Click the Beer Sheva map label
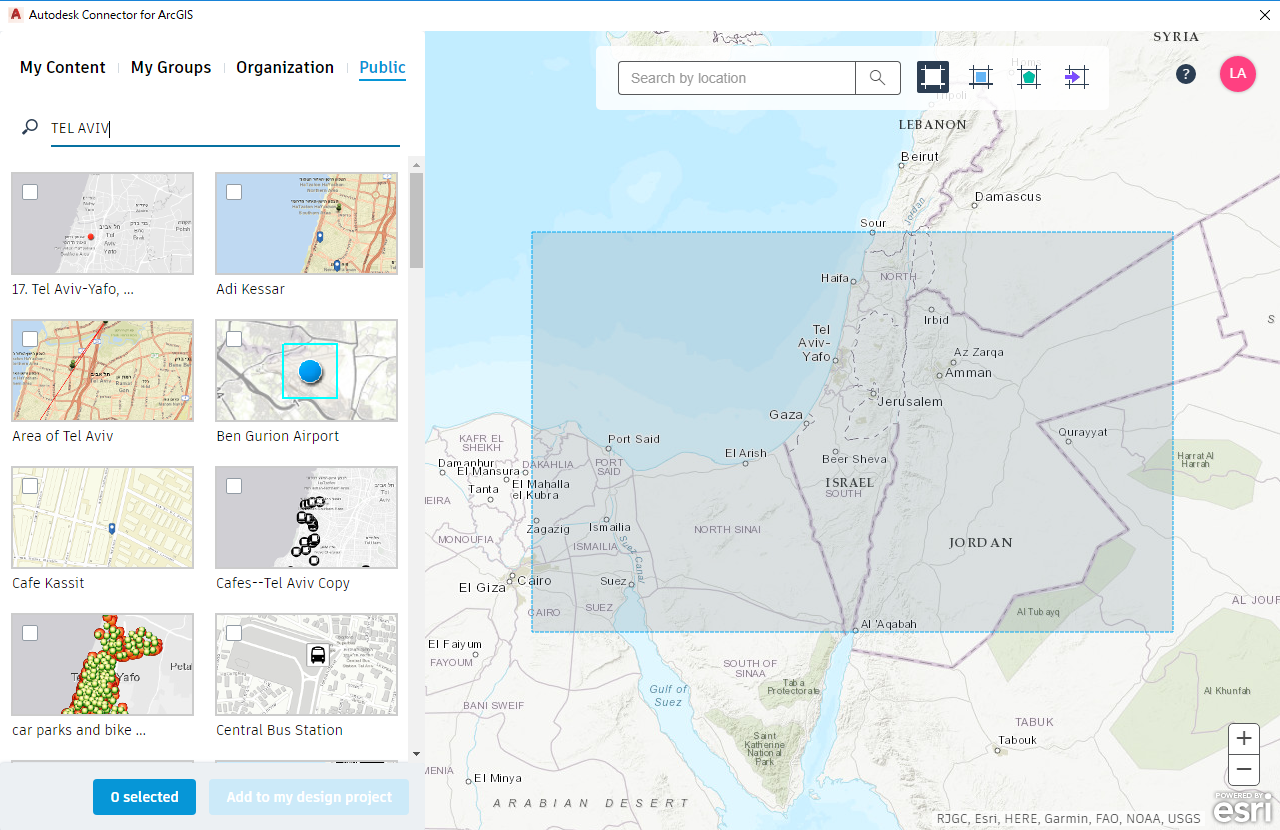This screenshot has height=830, width=1280. point(854,459)
